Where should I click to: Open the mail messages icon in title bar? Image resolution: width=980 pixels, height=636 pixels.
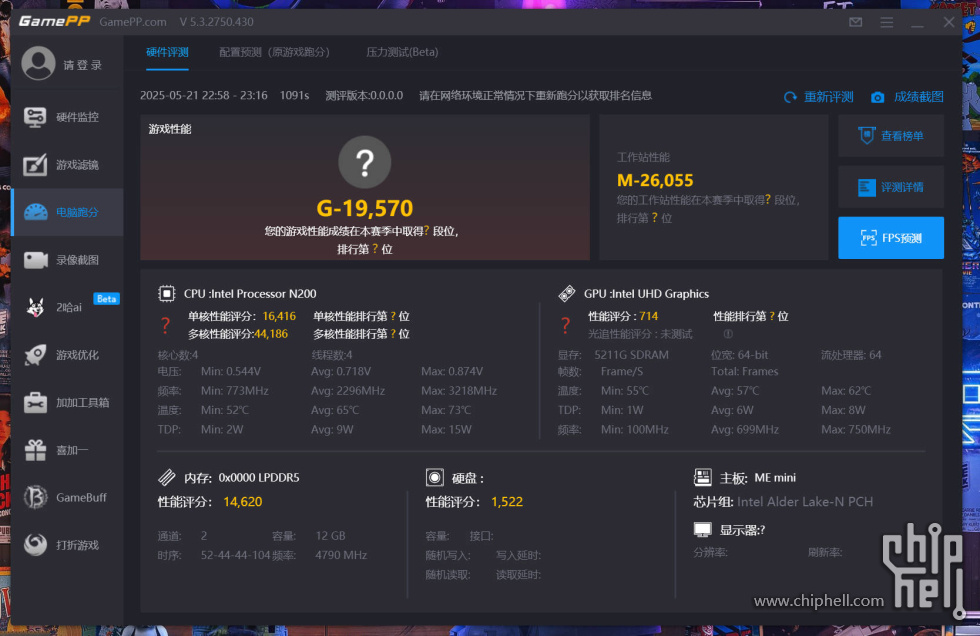point(856,22)
